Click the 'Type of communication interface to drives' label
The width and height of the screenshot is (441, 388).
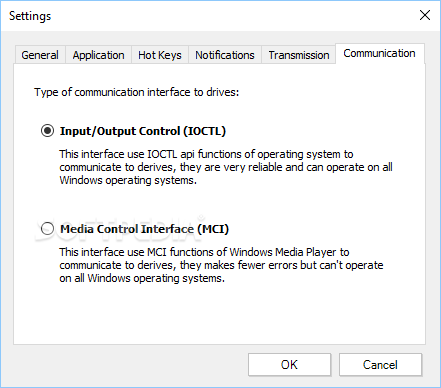click(x=137, y=92)
